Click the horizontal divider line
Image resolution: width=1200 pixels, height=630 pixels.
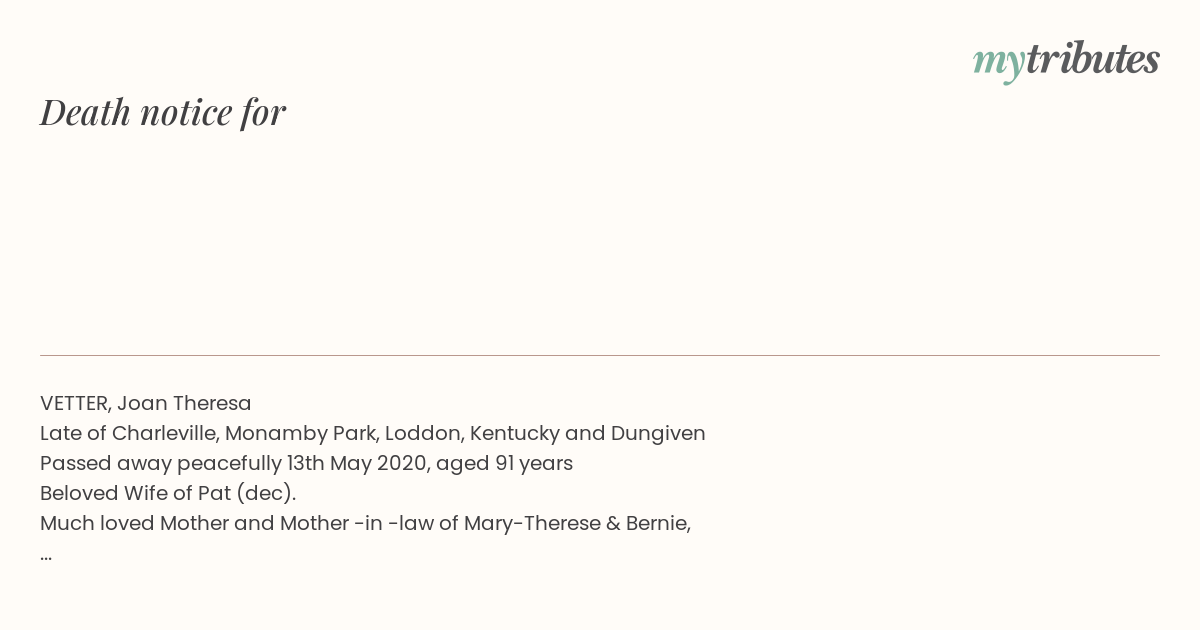click(600, 355)
